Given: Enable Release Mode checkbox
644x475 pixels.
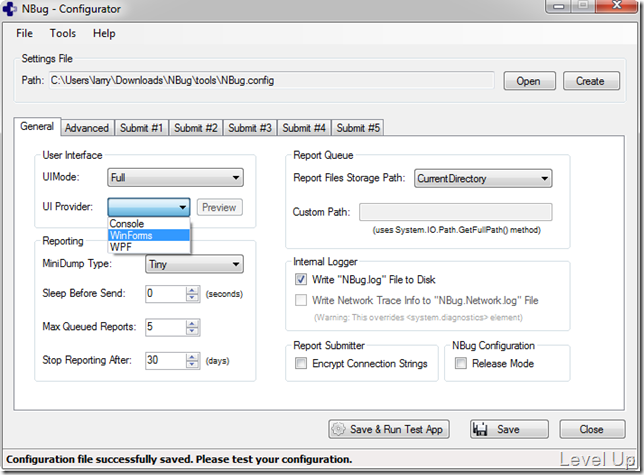Looking at the screenshot, I should (461, 363).
